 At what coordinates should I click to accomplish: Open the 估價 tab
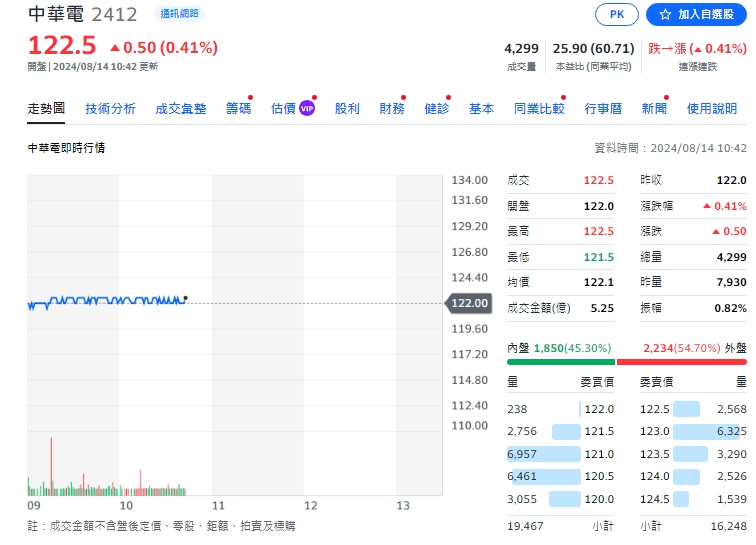coord(283,109)
